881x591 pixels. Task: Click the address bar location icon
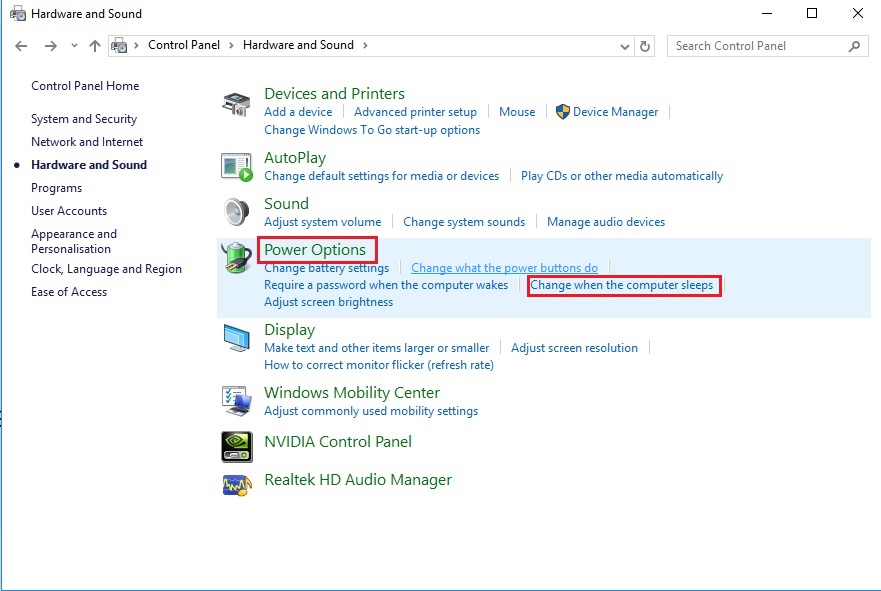click(119, 46)
